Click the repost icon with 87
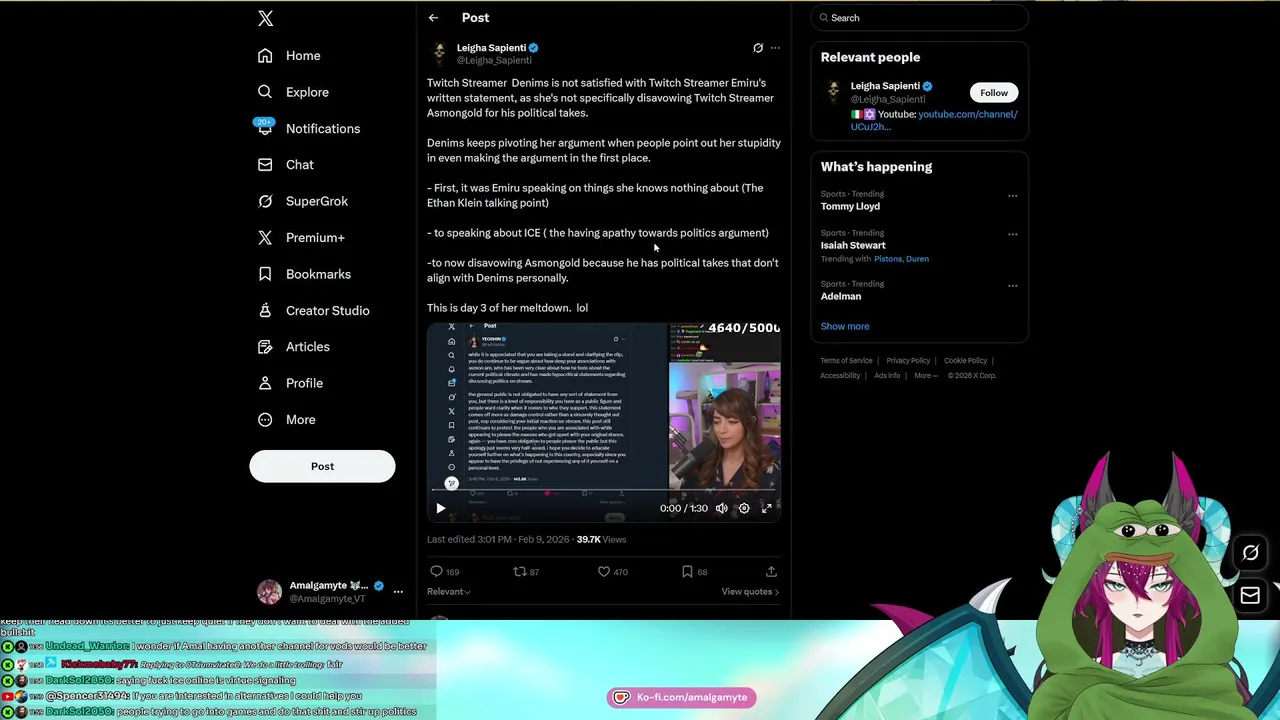 coord(519,572)
